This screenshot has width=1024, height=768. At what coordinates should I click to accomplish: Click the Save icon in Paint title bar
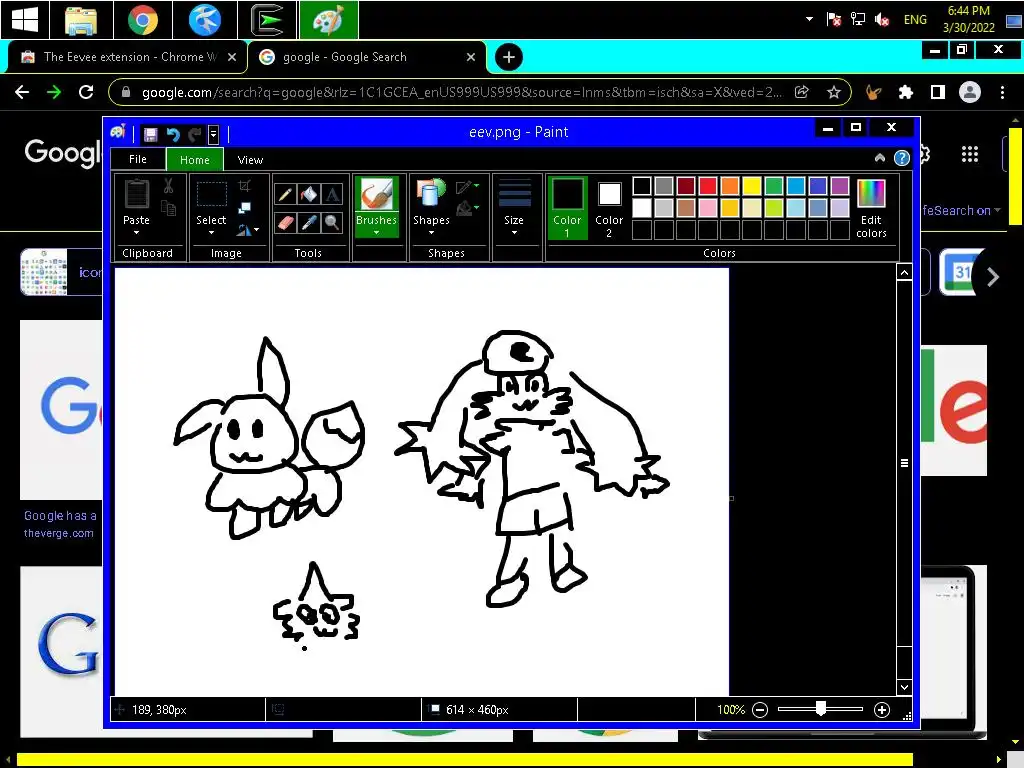[151, 135]
